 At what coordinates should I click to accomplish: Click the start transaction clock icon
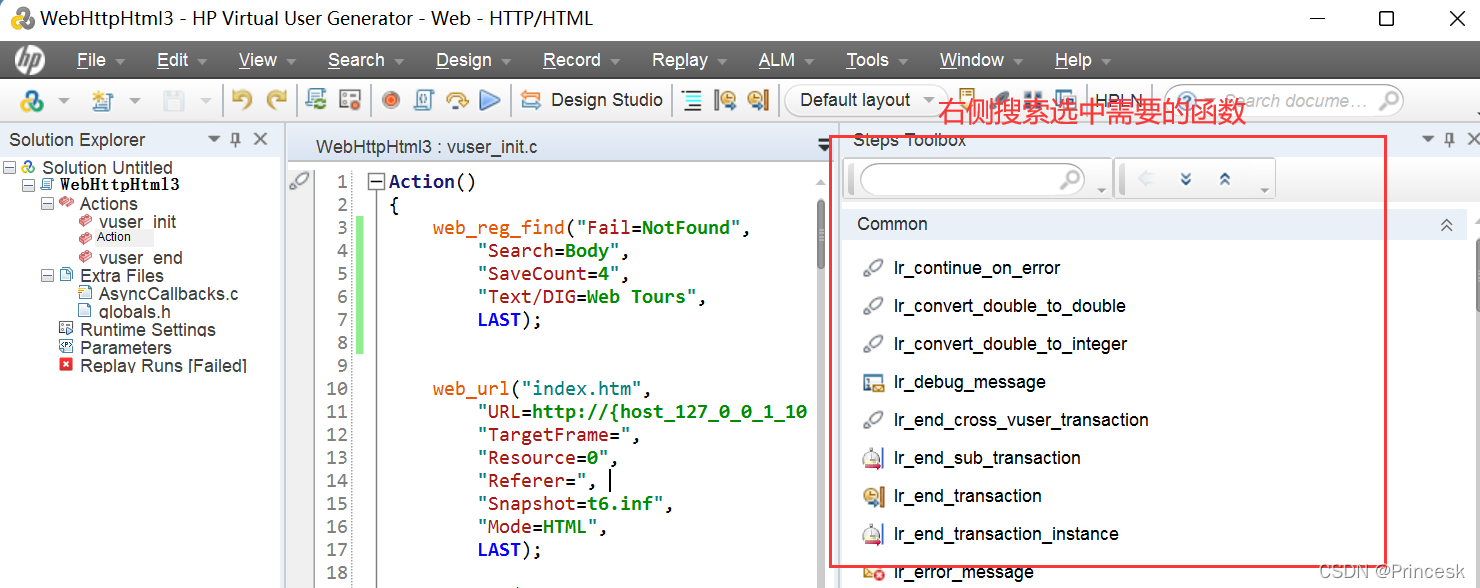point(726,99)
